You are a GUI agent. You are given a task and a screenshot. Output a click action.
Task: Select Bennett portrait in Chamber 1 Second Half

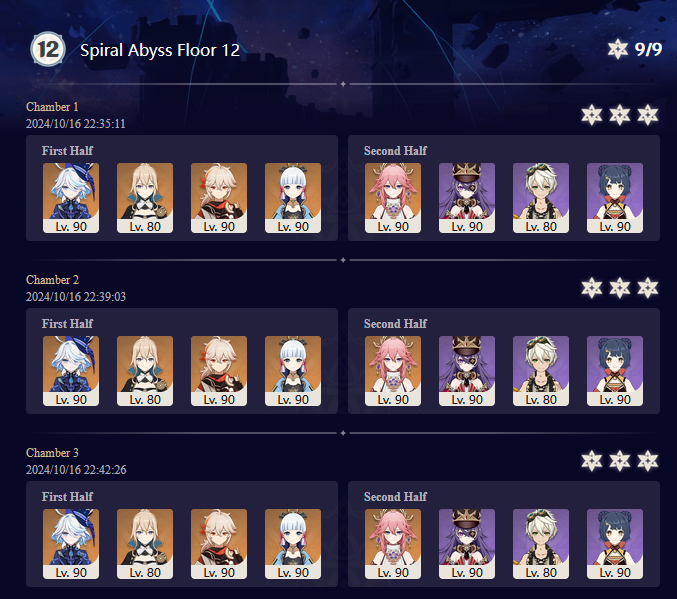pyautogui.click(x=541, y=198)
